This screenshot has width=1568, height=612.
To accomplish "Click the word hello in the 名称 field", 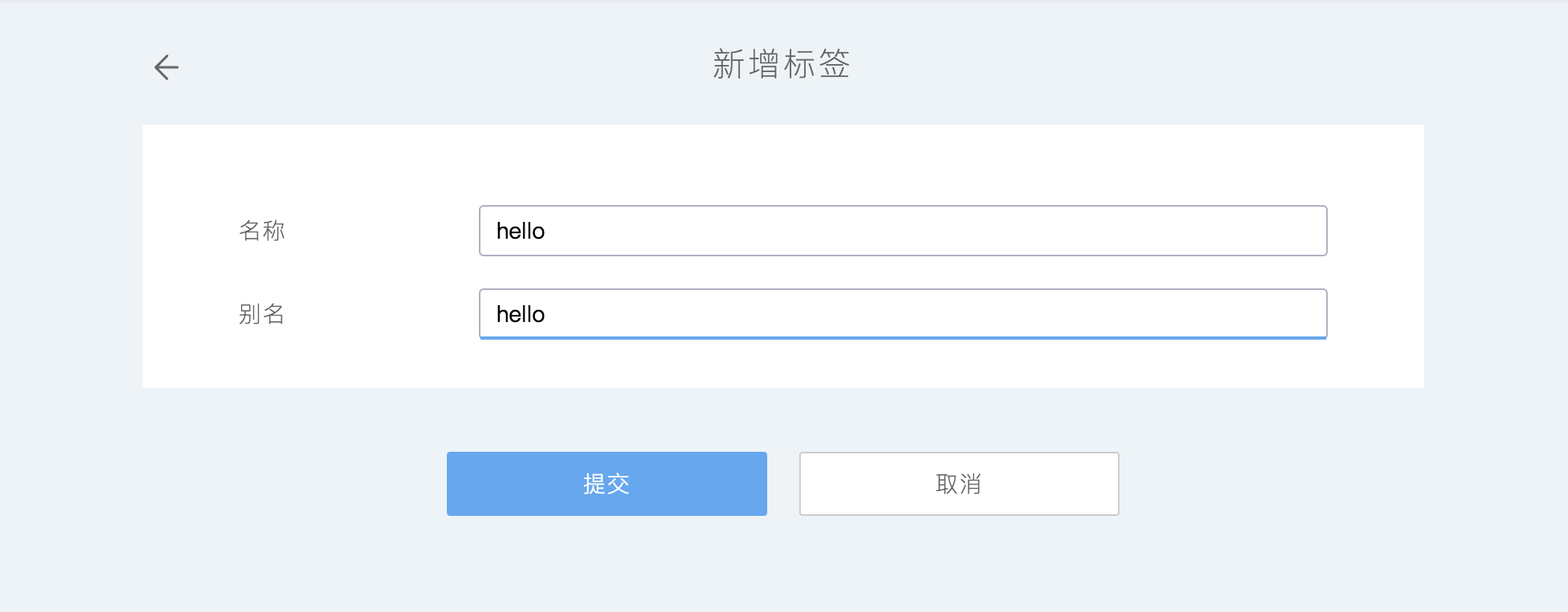I will point(521,232).
